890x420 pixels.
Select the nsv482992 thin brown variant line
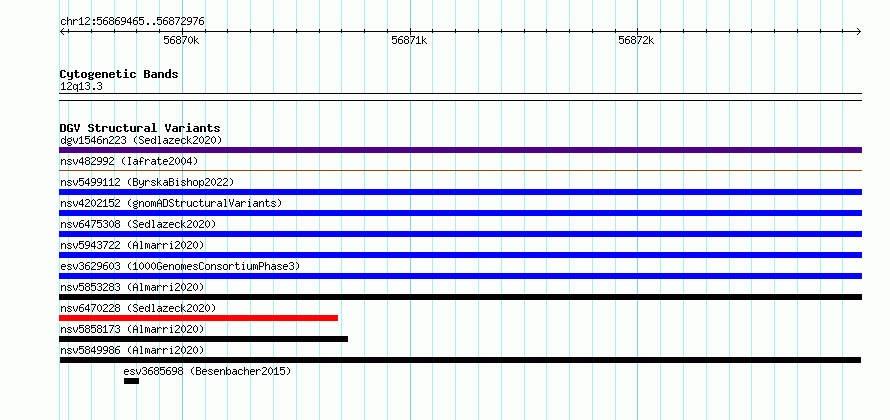pos(460,170)
